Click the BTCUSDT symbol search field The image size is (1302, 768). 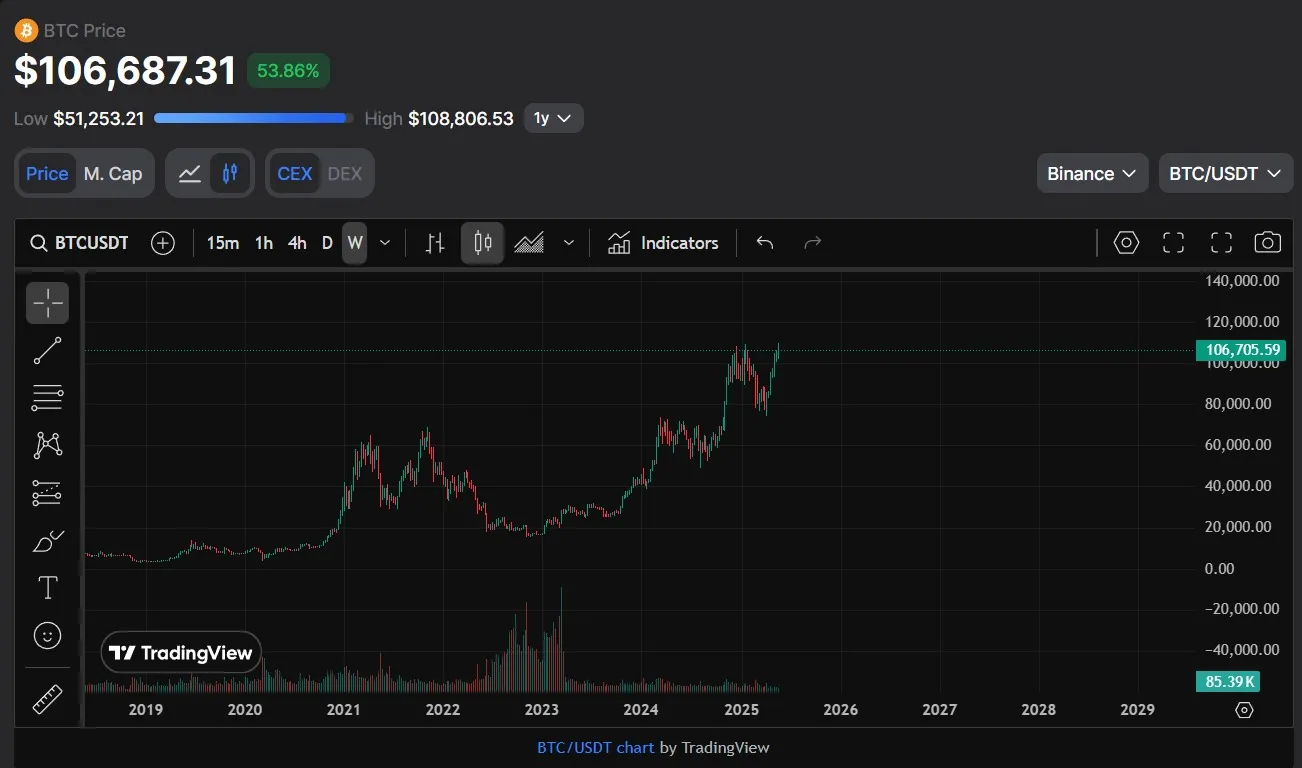[x=80, y=243]
